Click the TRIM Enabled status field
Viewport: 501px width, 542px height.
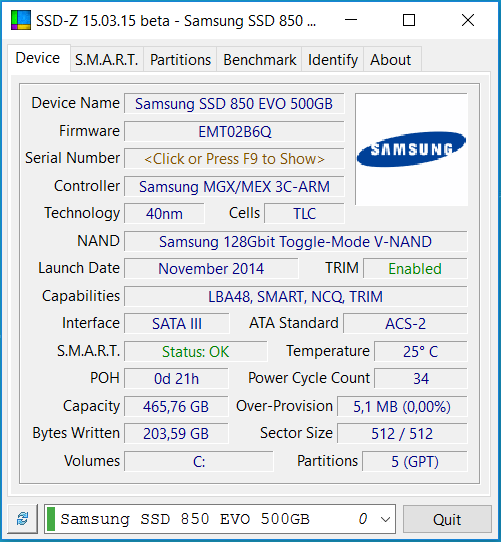(415, 269)
